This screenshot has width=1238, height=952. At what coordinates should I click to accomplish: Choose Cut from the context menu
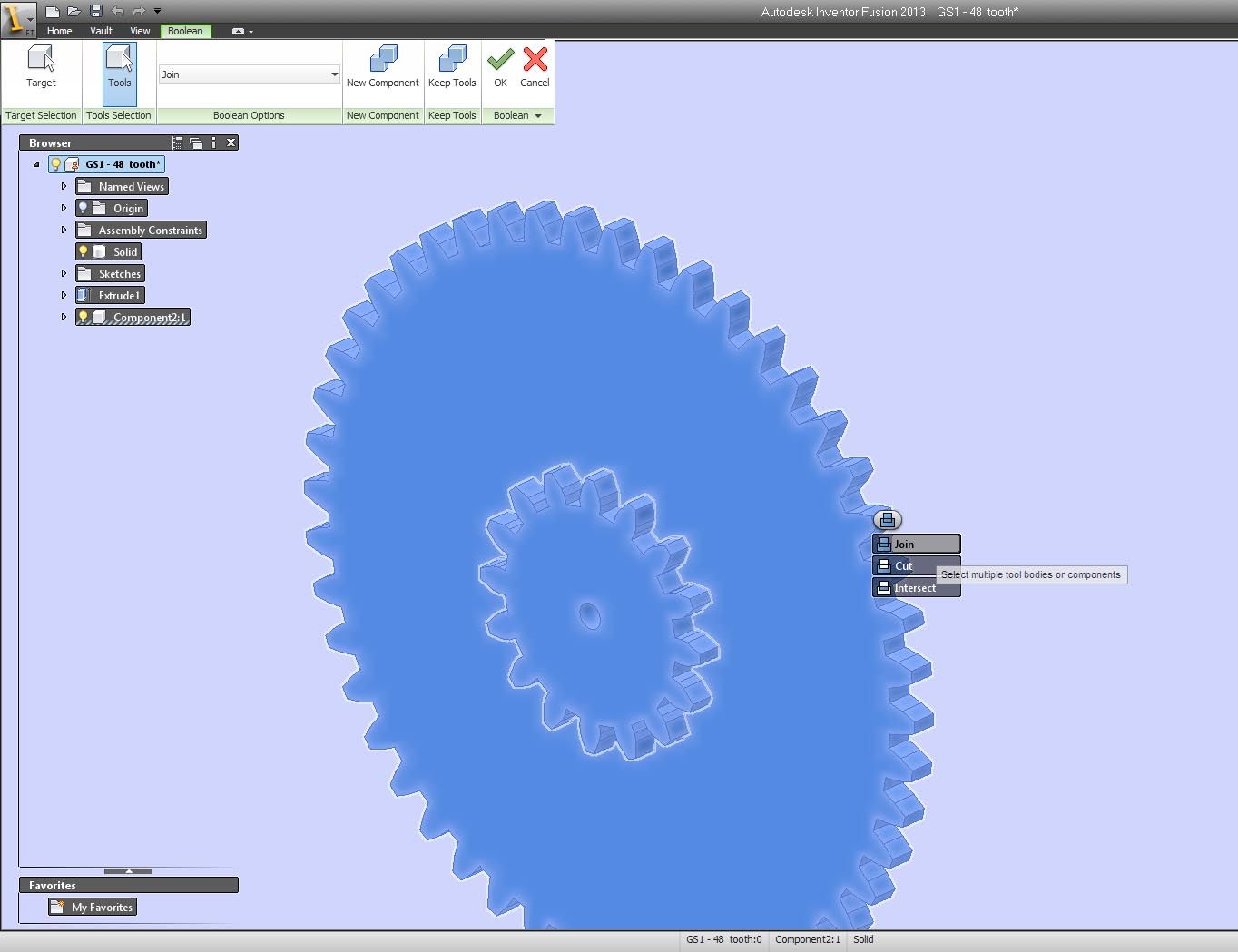(902, 564)
